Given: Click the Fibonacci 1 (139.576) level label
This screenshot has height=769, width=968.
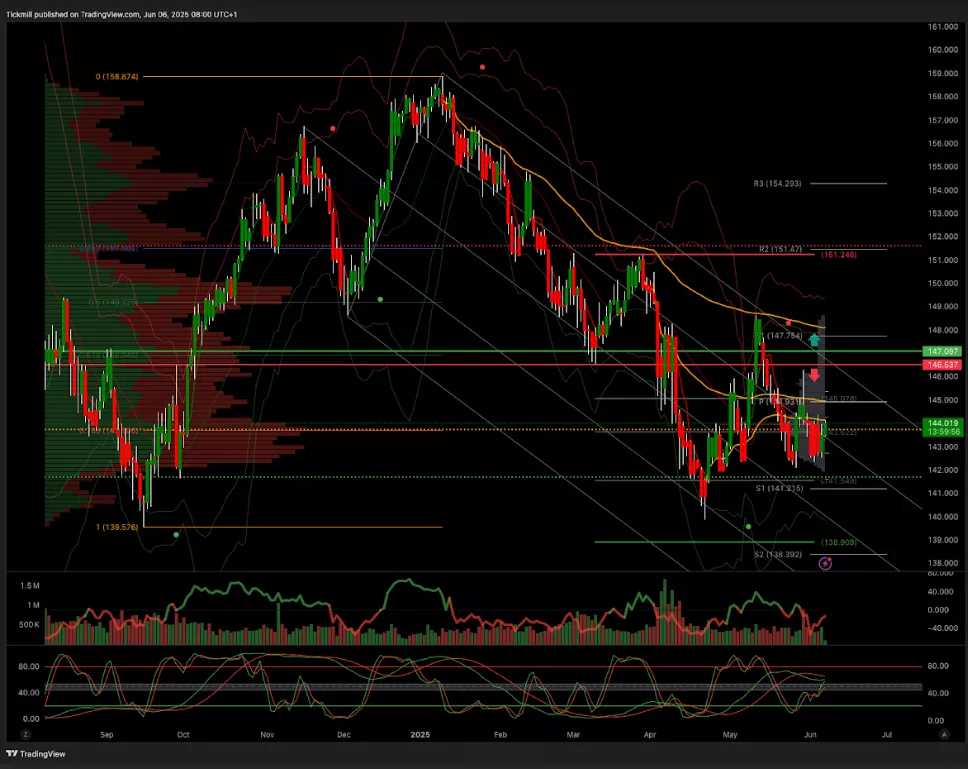Looking at the screenshot, I should click(x=116, y=527).
